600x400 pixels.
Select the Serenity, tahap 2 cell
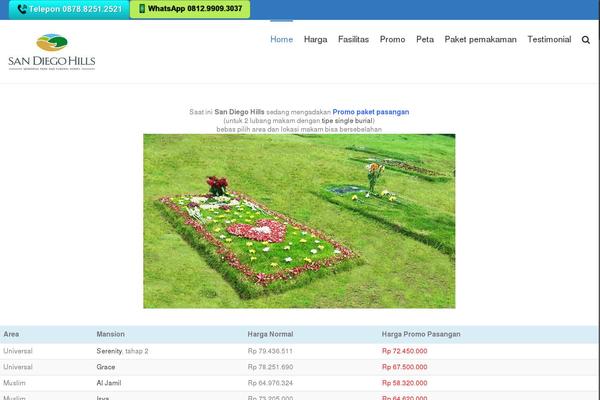(122, 351)
